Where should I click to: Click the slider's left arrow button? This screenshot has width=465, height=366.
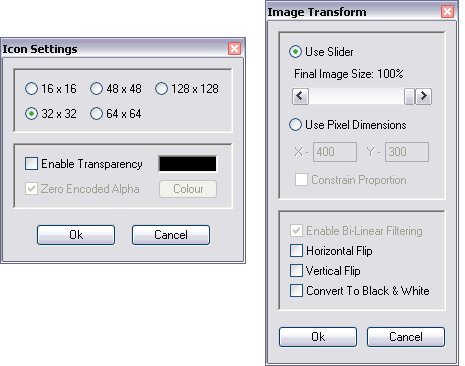click(300, 96)
